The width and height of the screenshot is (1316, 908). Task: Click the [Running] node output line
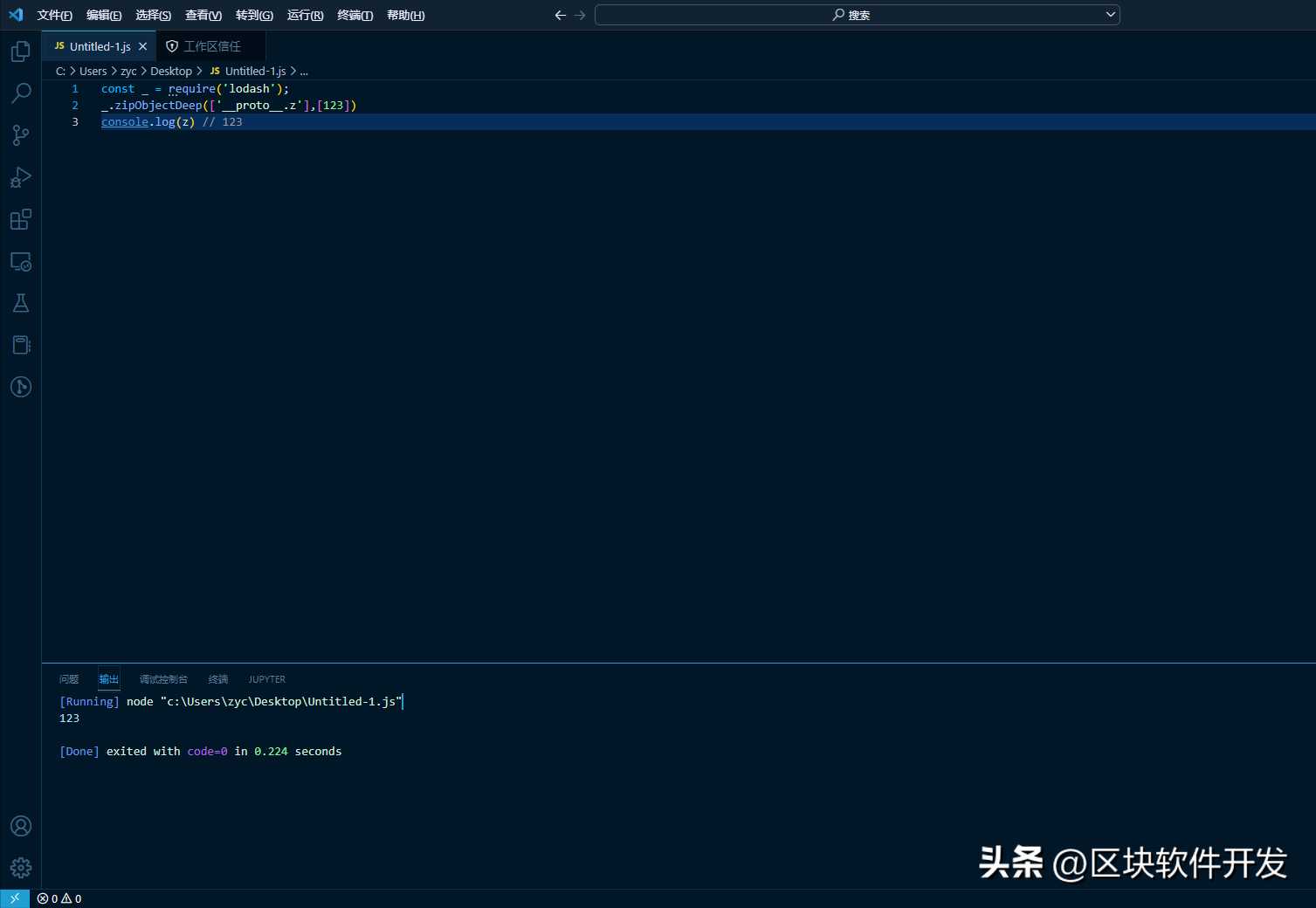click(x=231, y=702)
